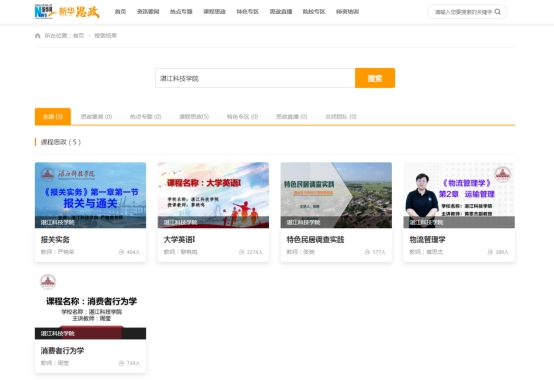Viewport: 554px width, 380px height.
Task: Click the viewer icon beside 577人
Action: pyautogui.click(x=367, y=252)
